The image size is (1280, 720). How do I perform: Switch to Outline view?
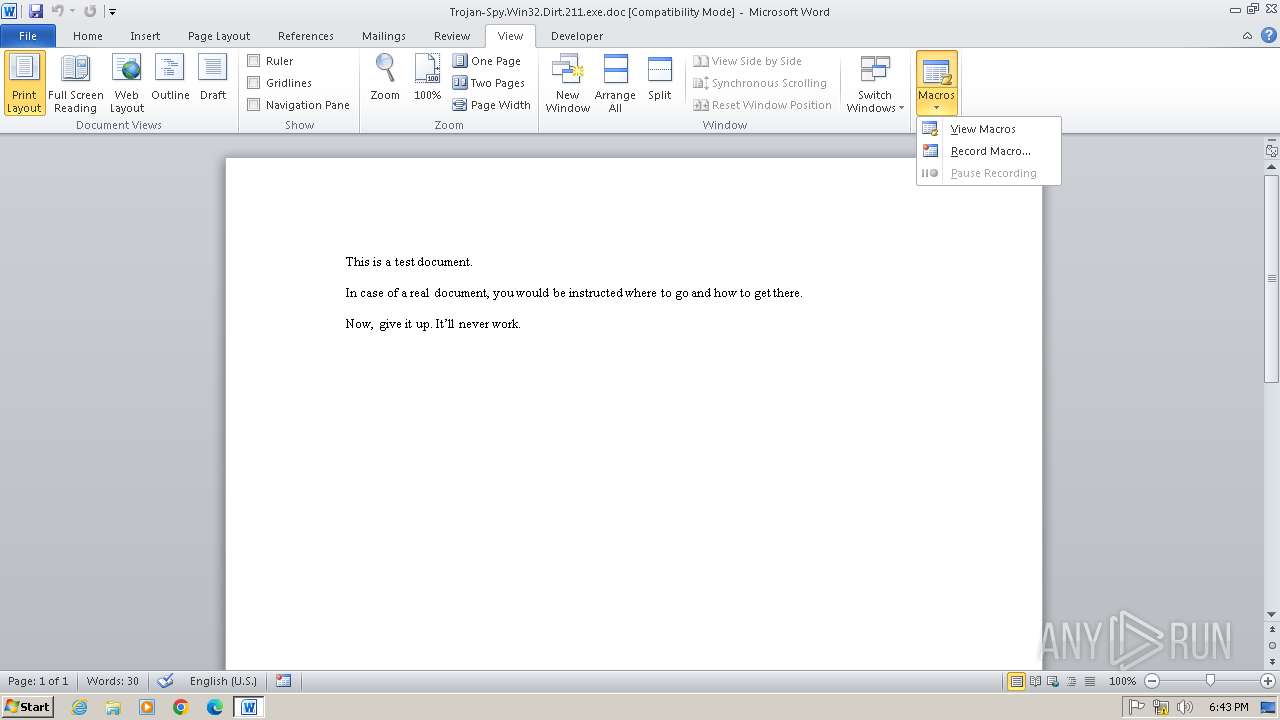[170, 78]
